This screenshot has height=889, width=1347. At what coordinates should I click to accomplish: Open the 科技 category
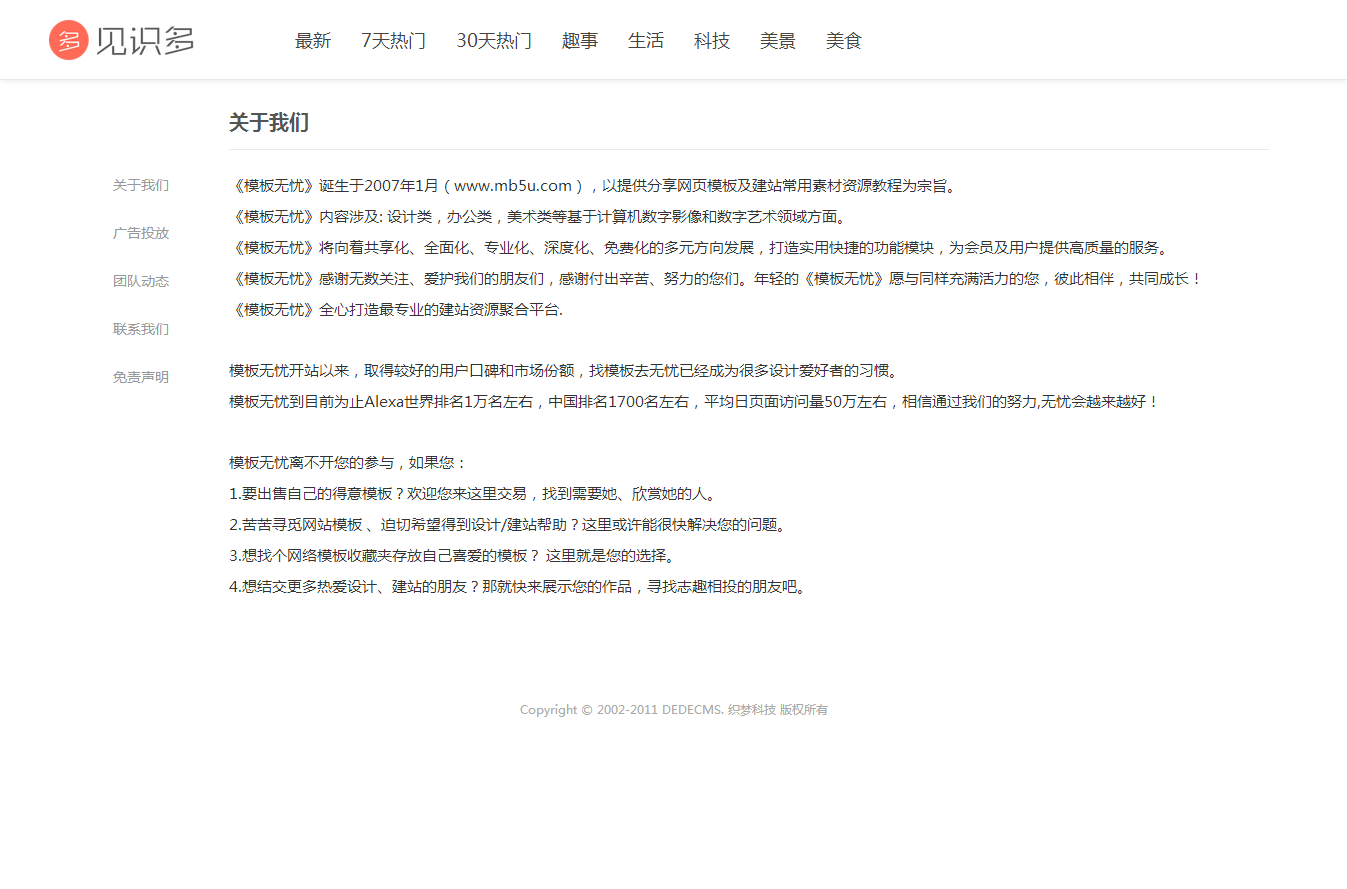(x=712, y=41)
